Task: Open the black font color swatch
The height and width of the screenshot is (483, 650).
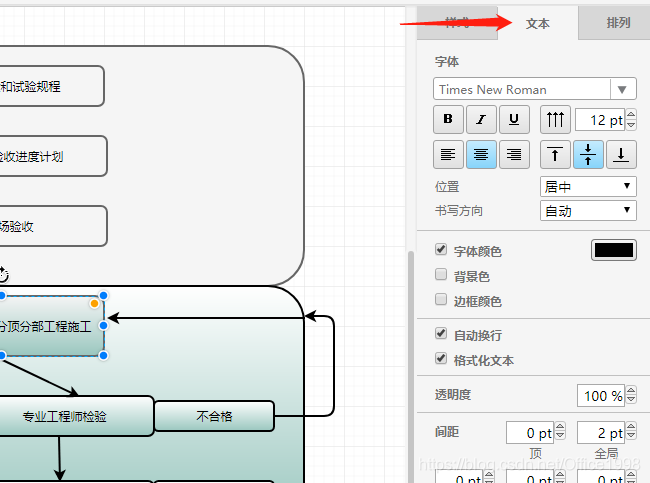Action: [x=614, y=250]
